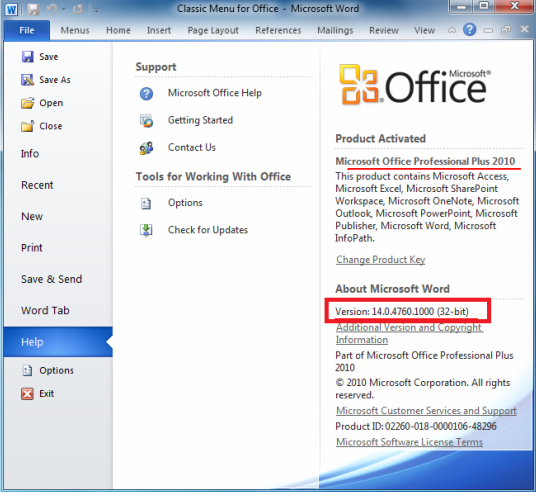Click the 'About Microsoft Word' heading
536x492 pixels.
[x=392, y=289]
